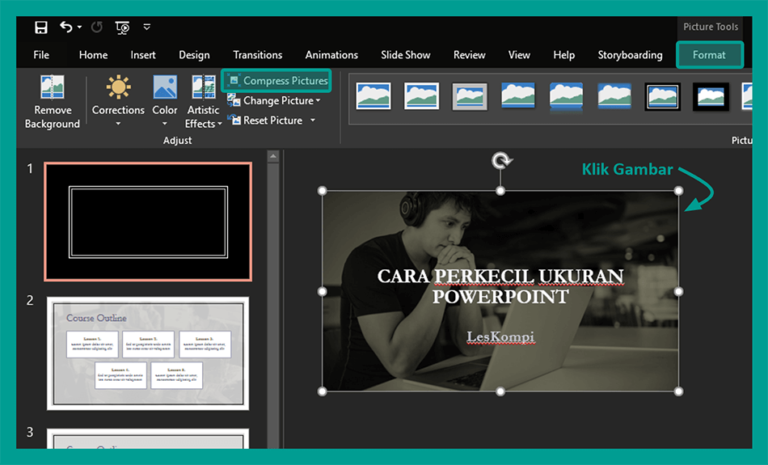
Task: Open the Review tab
Action: point(469,55)
